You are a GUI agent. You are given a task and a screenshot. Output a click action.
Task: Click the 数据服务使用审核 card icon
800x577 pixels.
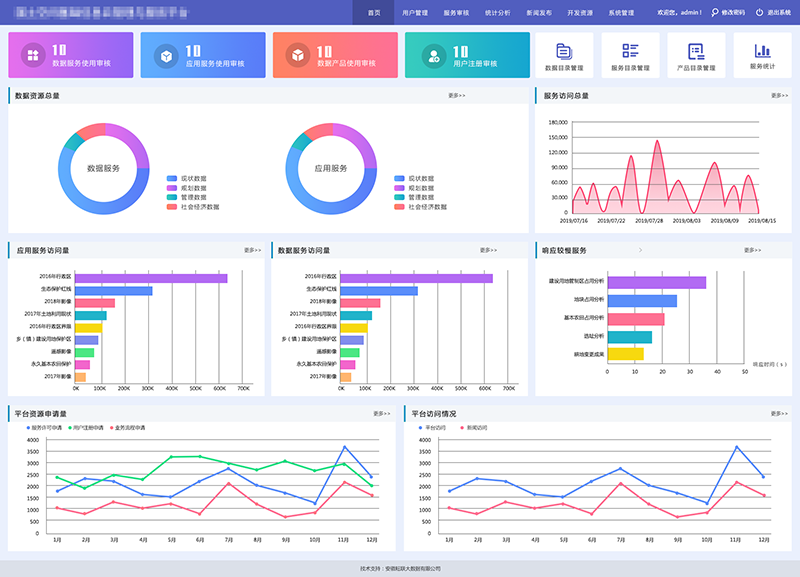(x=33, y=55)
